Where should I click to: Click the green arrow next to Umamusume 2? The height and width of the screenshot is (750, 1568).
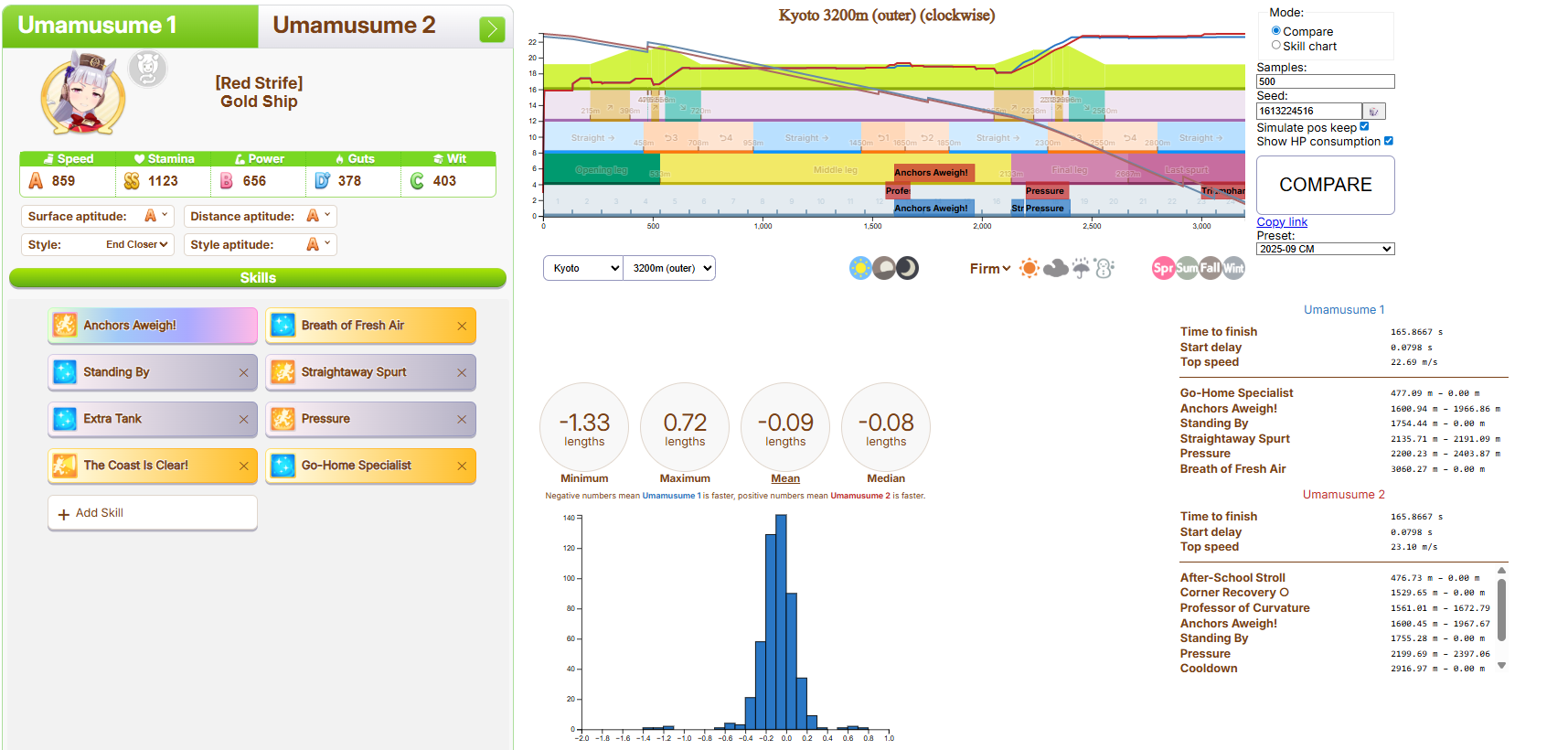point(492,29)
